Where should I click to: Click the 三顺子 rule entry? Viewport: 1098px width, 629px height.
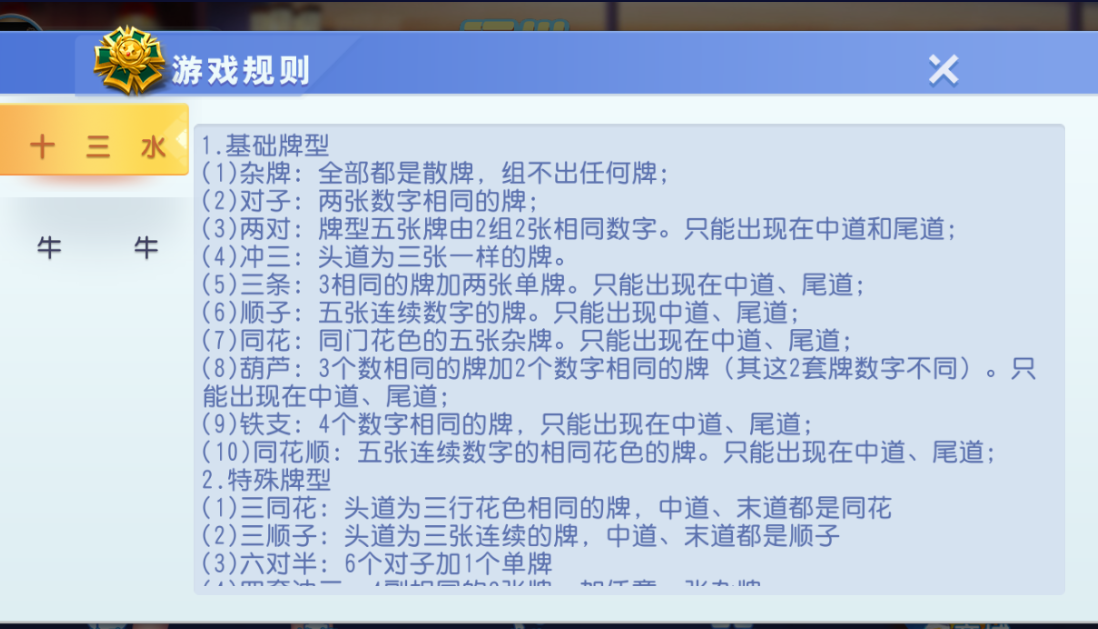tap(500, 535)
